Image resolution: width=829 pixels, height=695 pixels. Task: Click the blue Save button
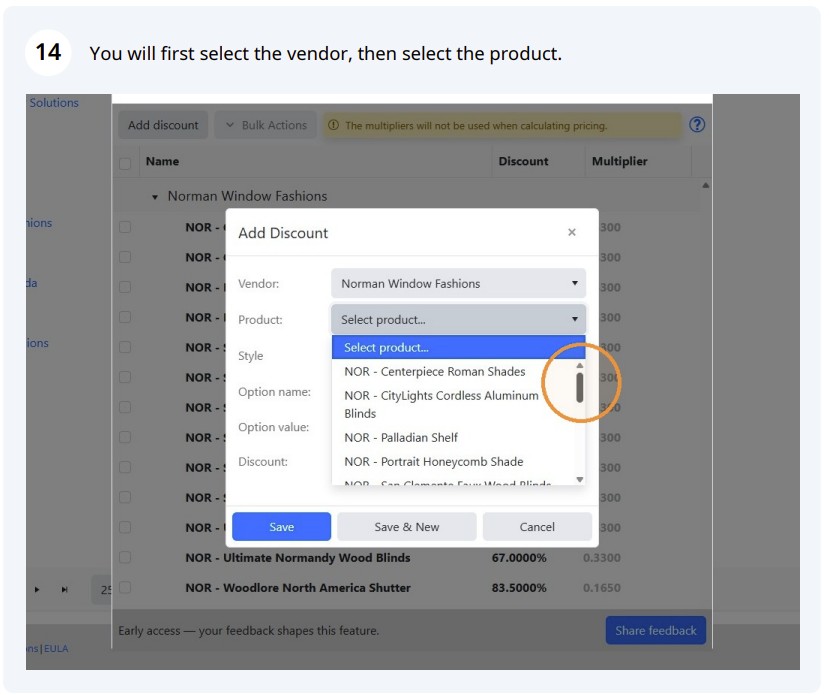click(281, 527)
